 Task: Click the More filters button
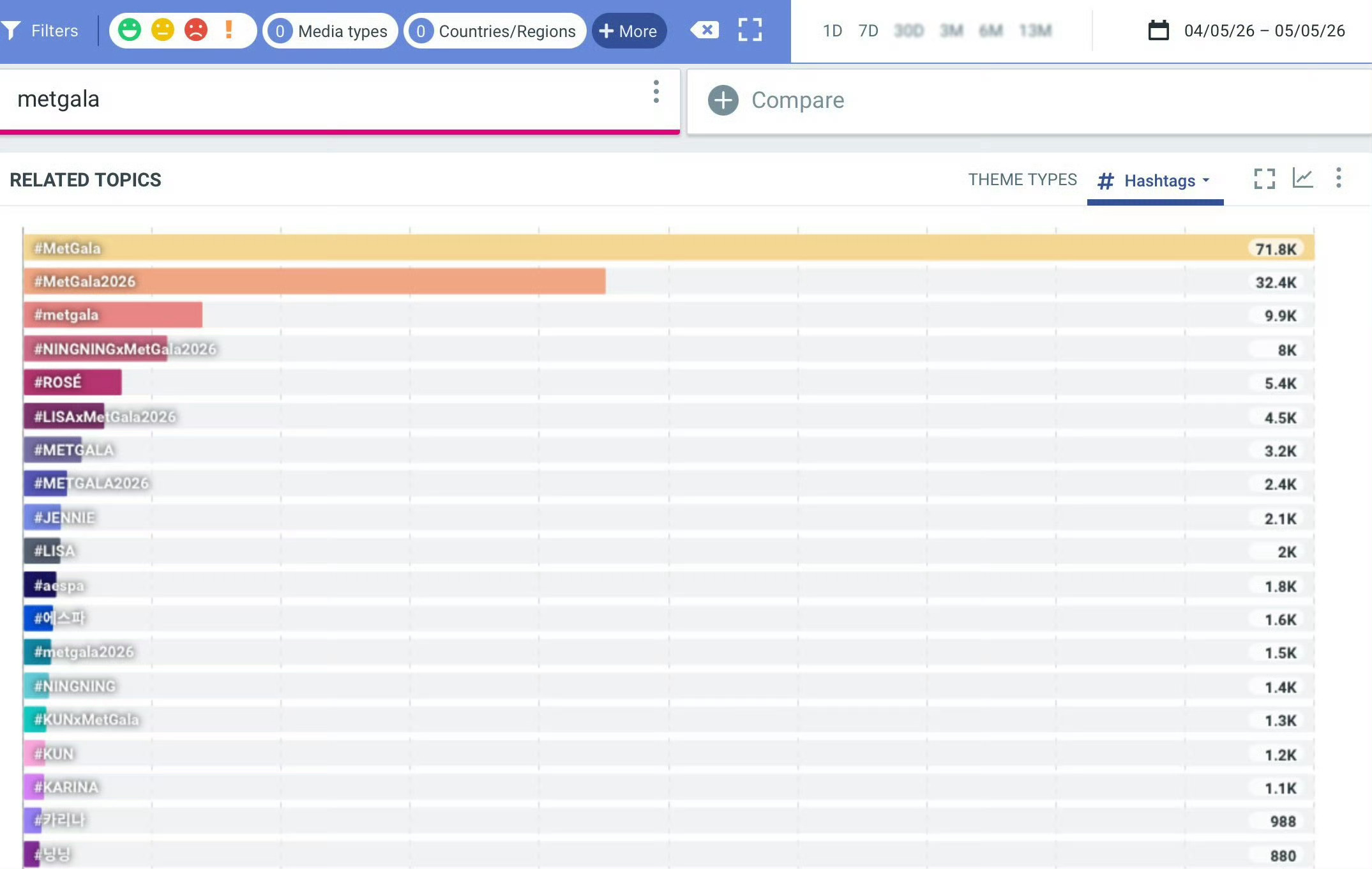(629, 31)
